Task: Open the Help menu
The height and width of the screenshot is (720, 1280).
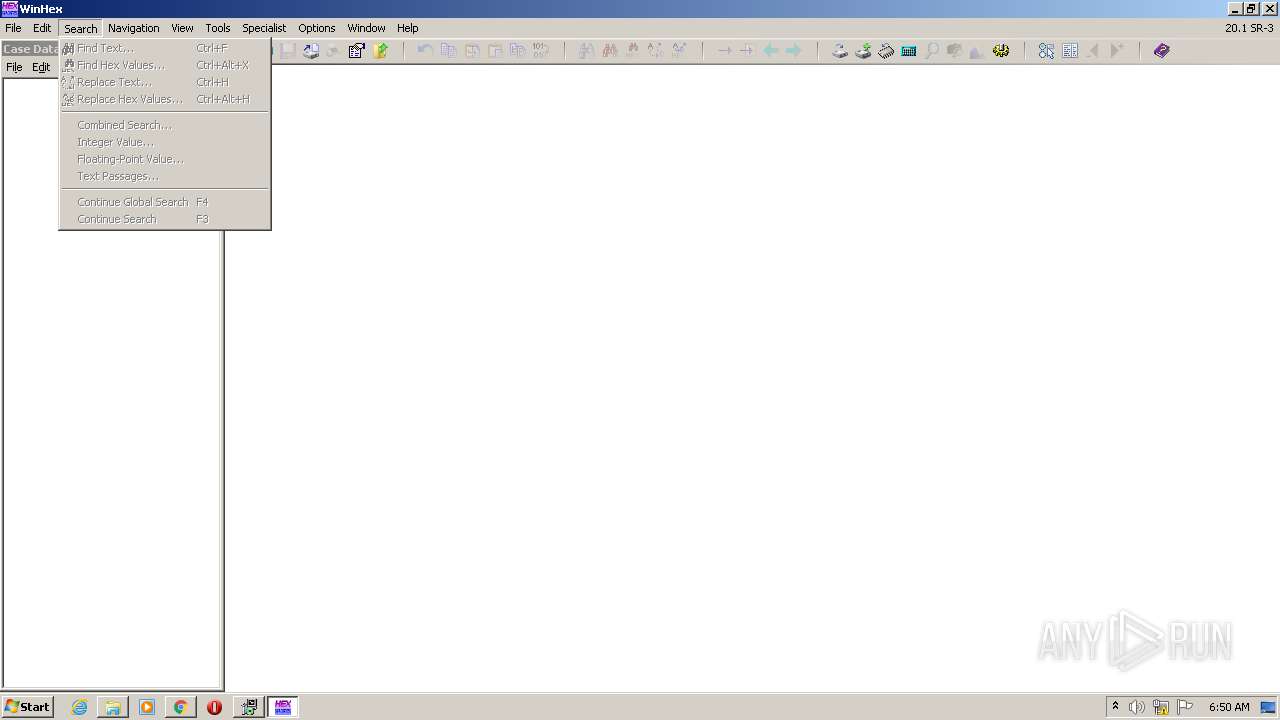Action: tap(408, 28)
